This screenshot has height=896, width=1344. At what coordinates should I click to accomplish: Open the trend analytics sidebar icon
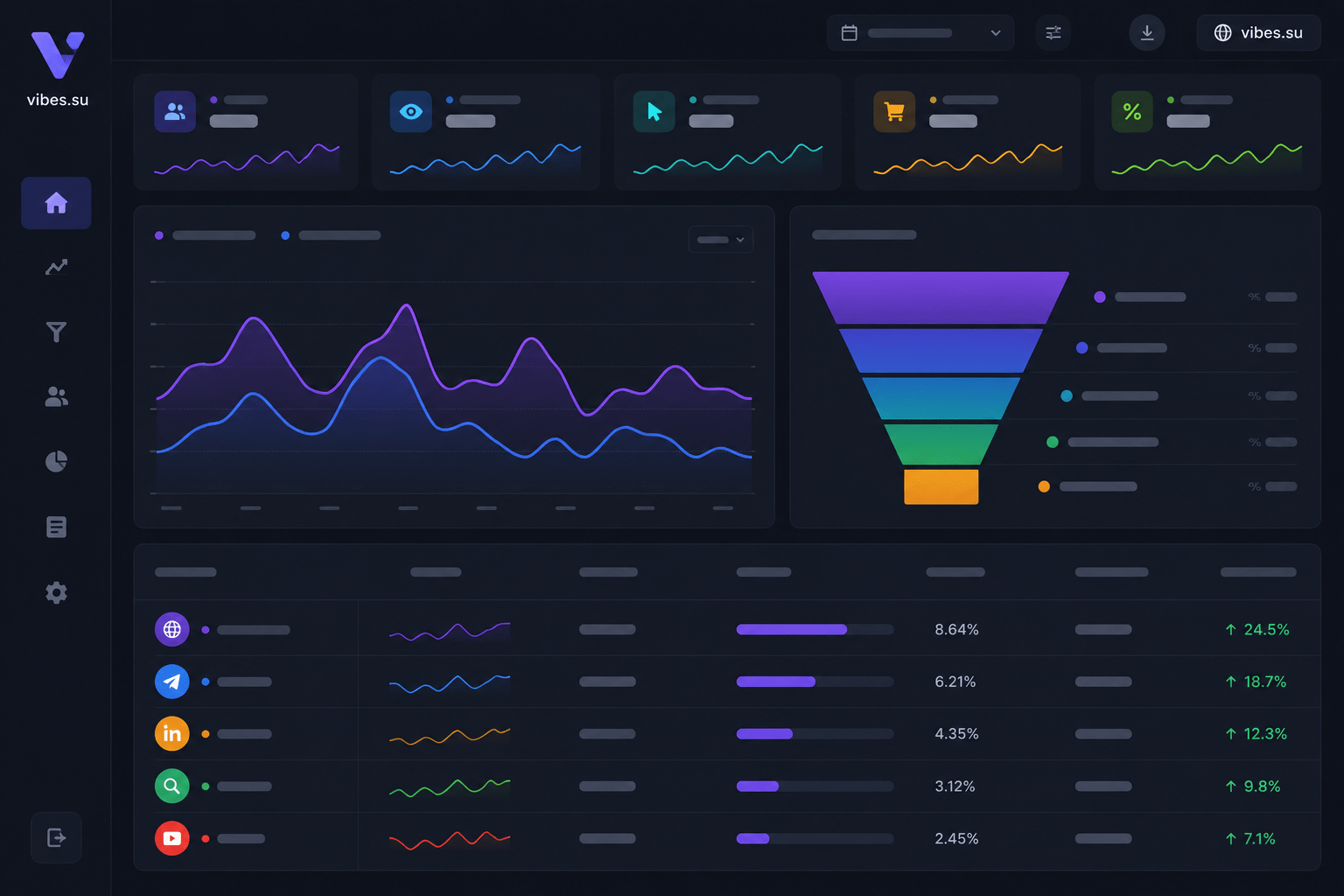(x=56, y=267)
